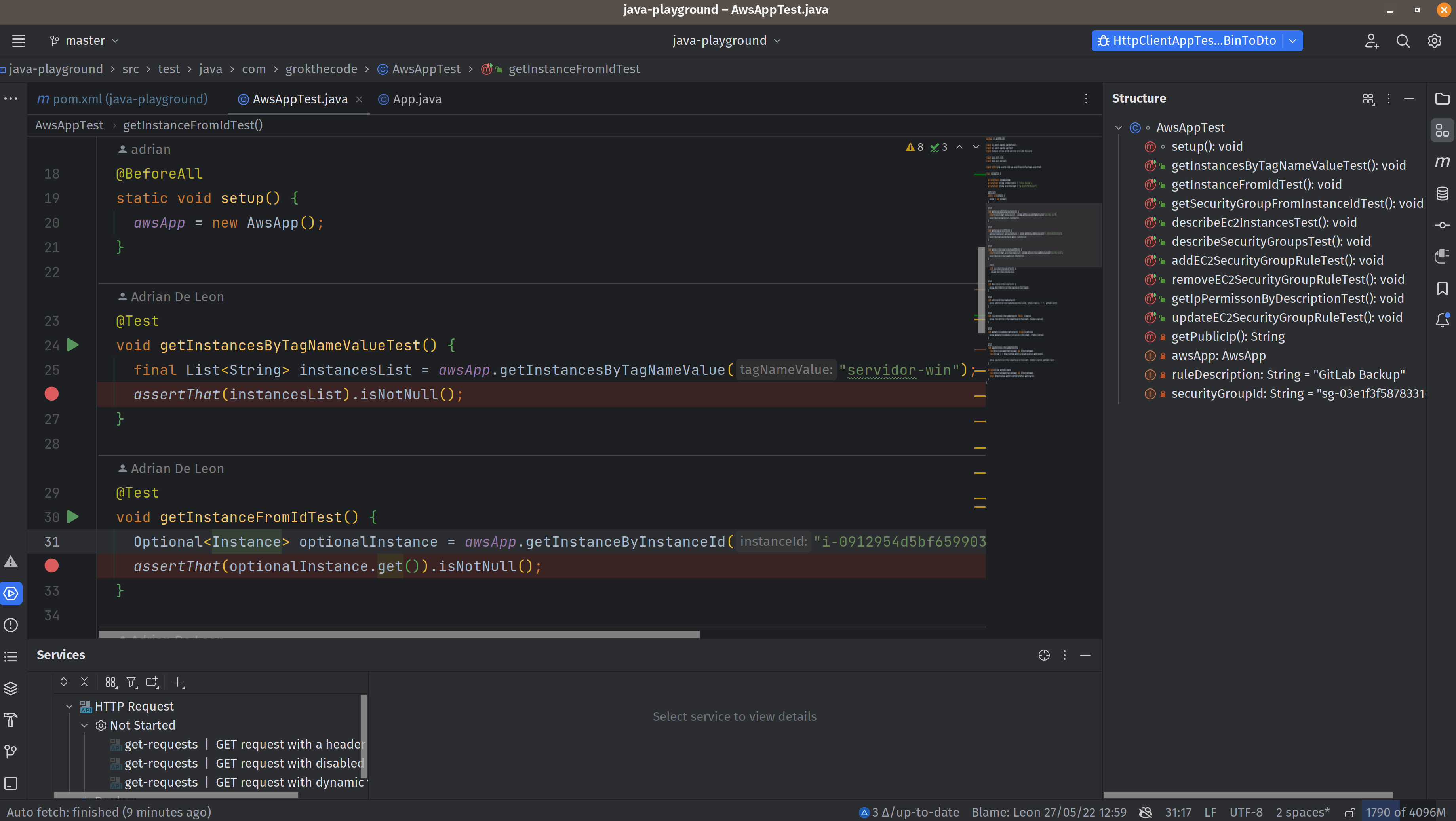Open the Maven tool window icon

point(1442,162)
